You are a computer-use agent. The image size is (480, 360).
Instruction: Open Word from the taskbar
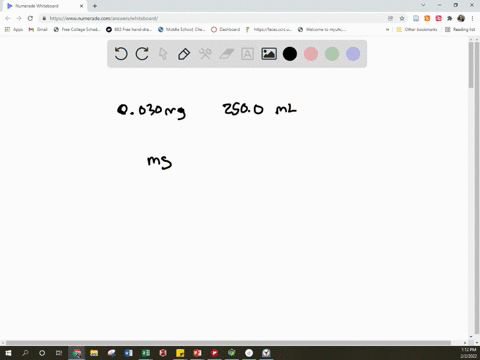tap(129, 353)
